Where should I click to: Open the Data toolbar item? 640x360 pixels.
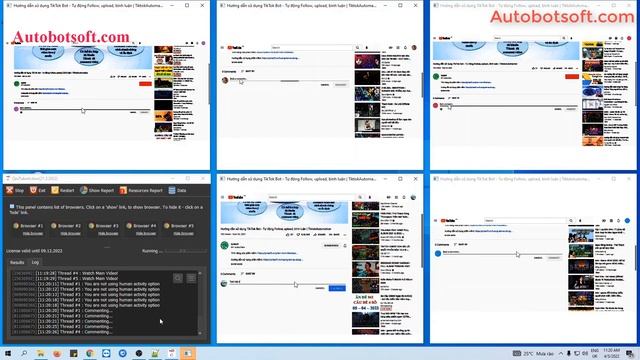pos(178,190)
